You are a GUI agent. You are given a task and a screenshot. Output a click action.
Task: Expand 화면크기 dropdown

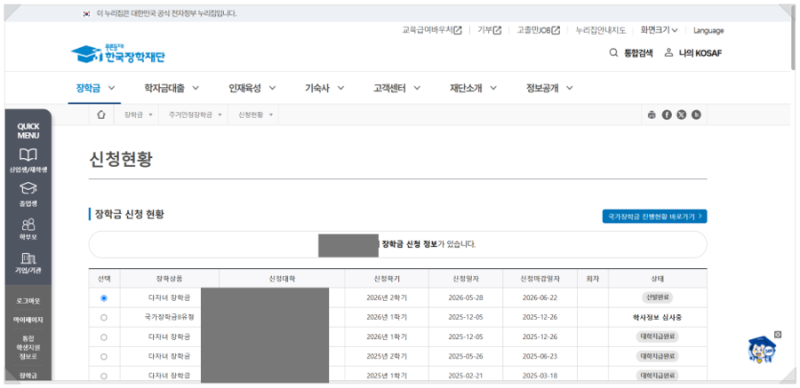659,30
